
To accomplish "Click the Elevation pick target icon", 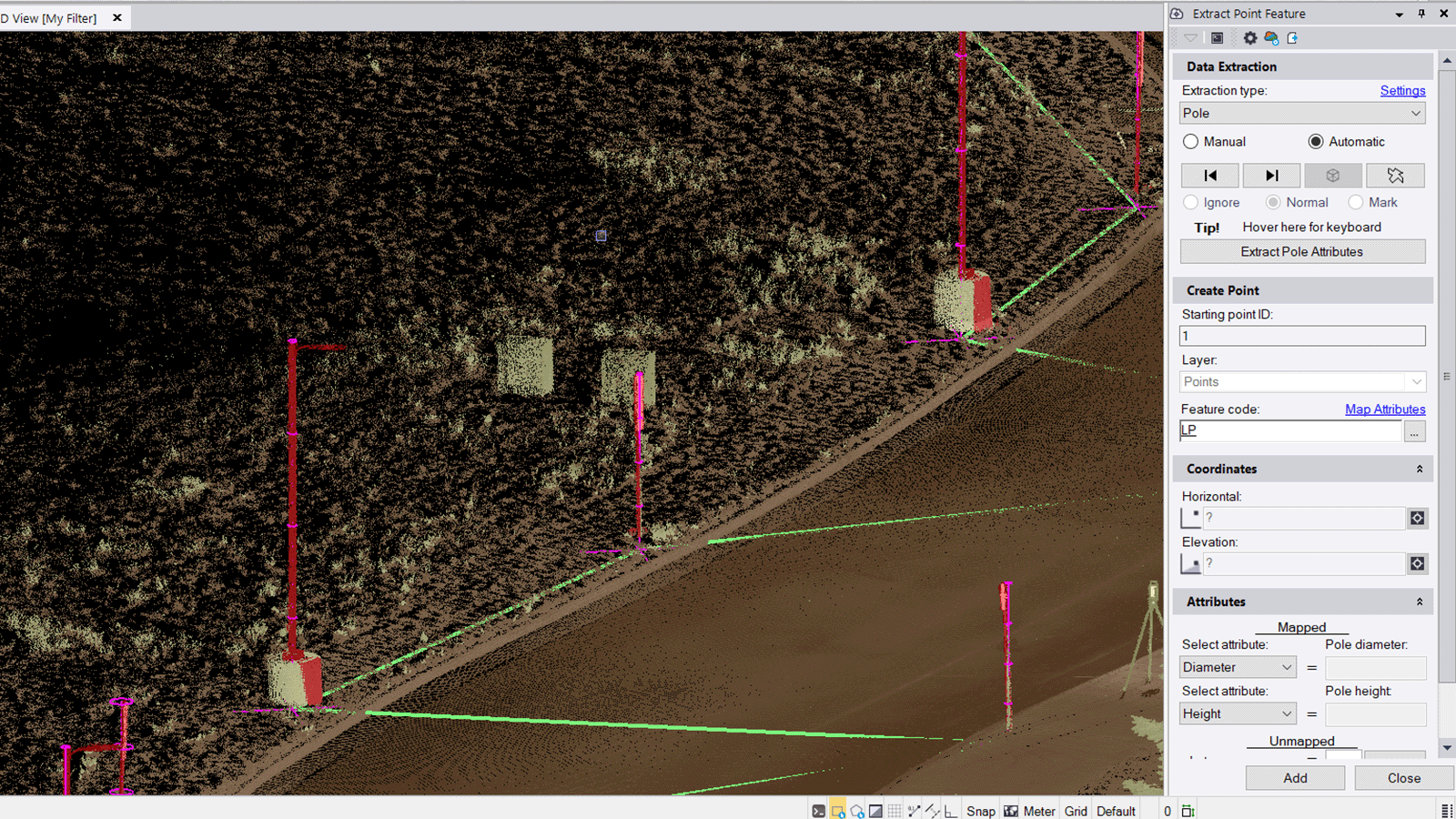I will (1417, 564).
